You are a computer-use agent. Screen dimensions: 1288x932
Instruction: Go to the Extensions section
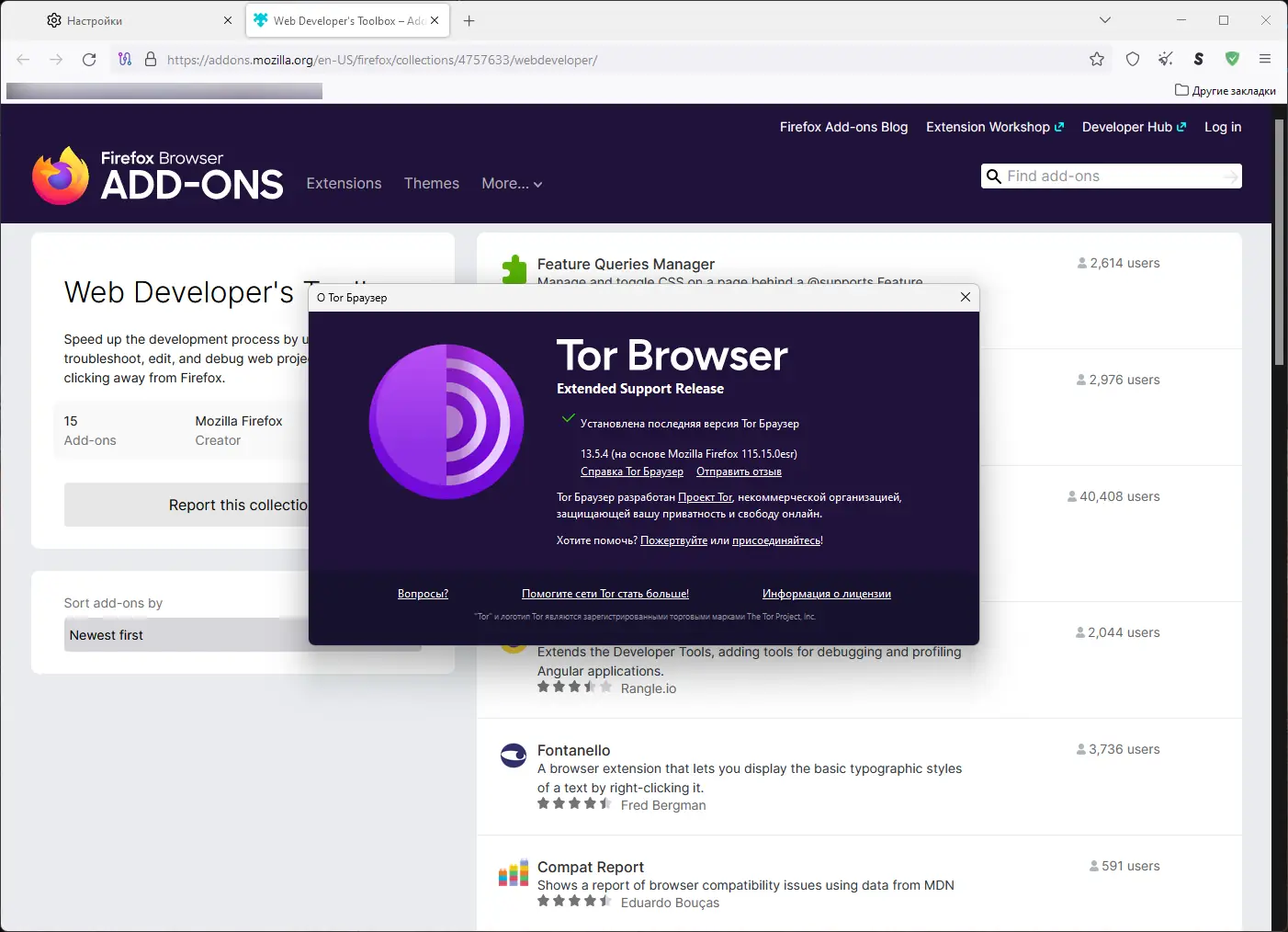(344, 184)
